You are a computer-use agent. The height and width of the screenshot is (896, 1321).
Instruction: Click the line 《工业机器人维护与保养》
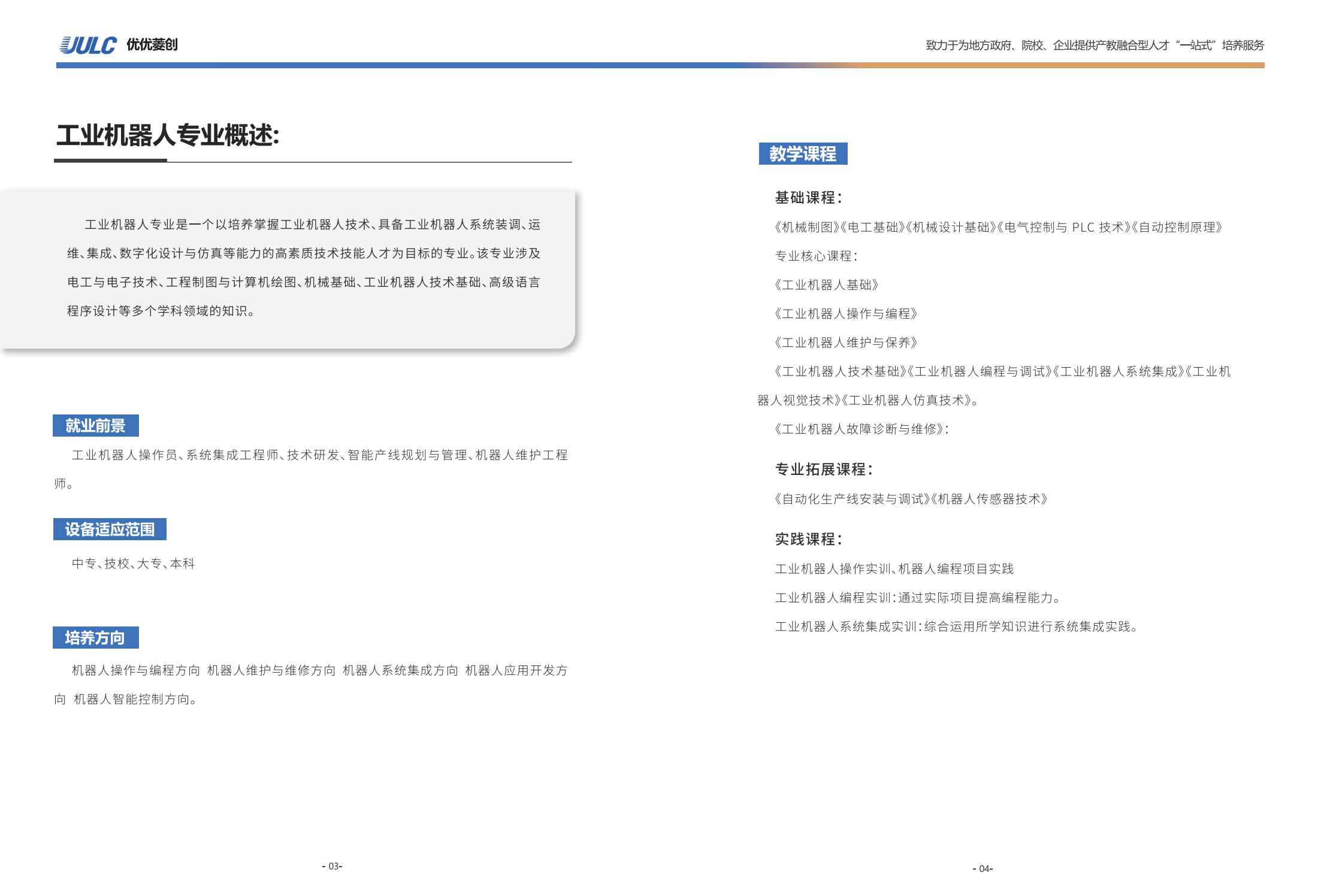click(x=846, y=343)
